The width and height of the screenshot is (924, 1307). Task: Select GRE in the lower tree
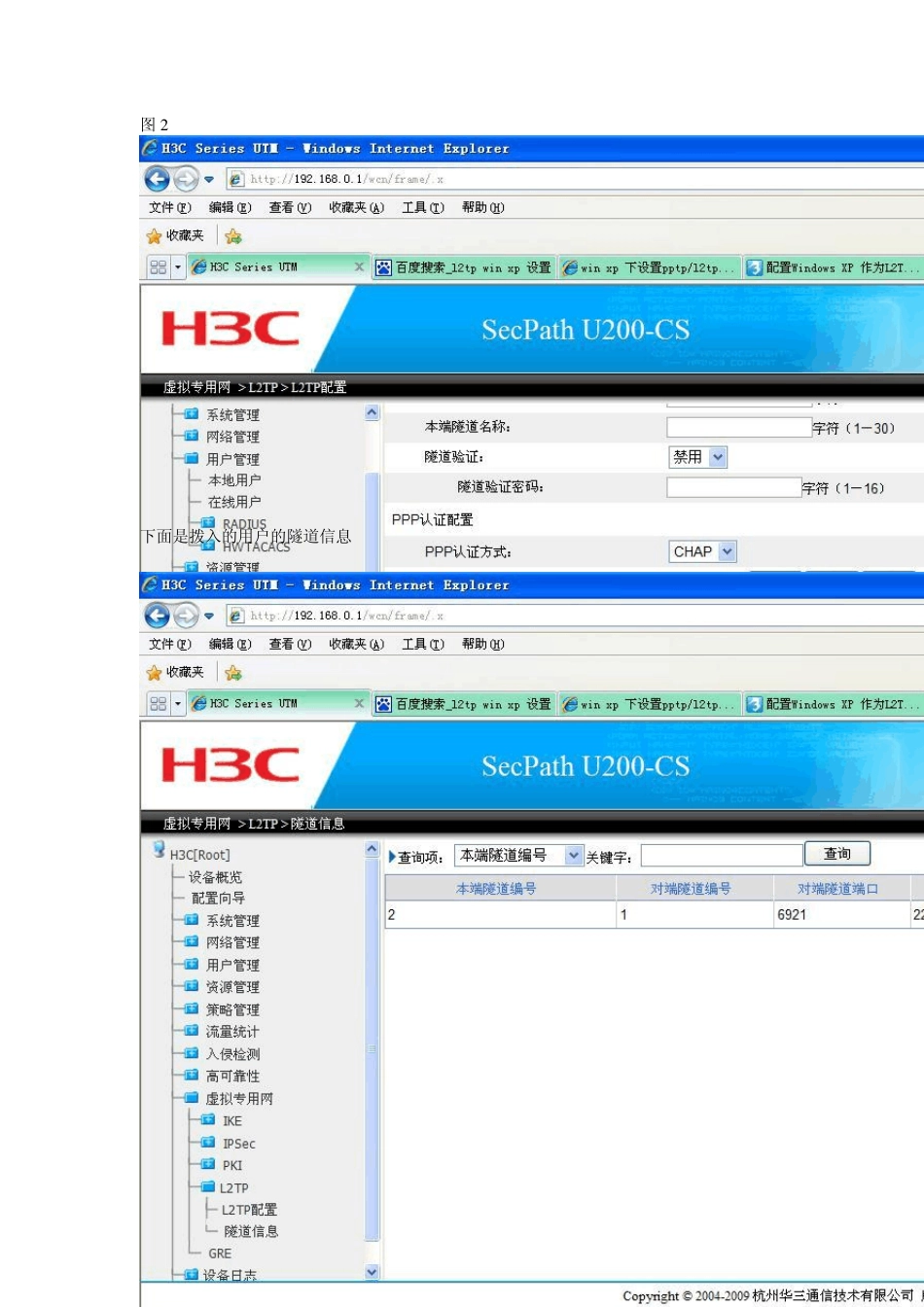(220, 1254)
